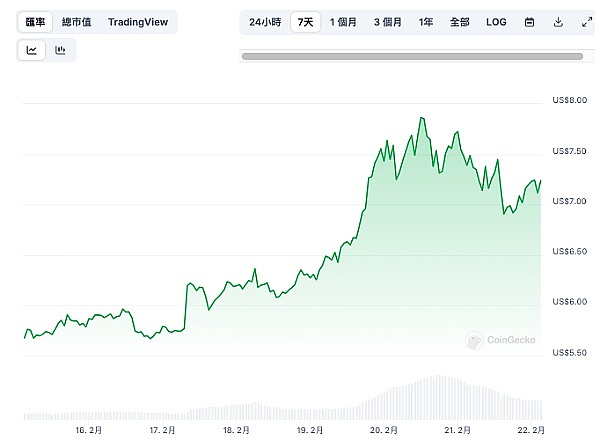Switch to candlestick chart icon

[x=60, y=50]
